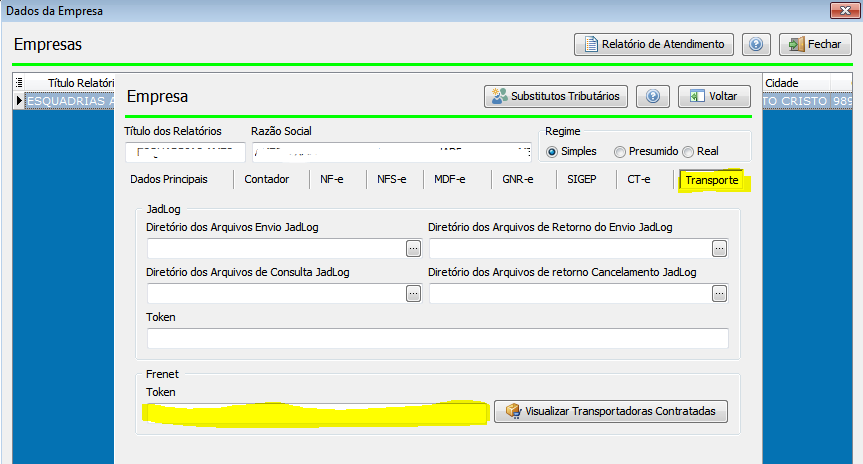Screen dimensions: 863x464
Task: Open the NF-e tab
Action: coord(334,180)
